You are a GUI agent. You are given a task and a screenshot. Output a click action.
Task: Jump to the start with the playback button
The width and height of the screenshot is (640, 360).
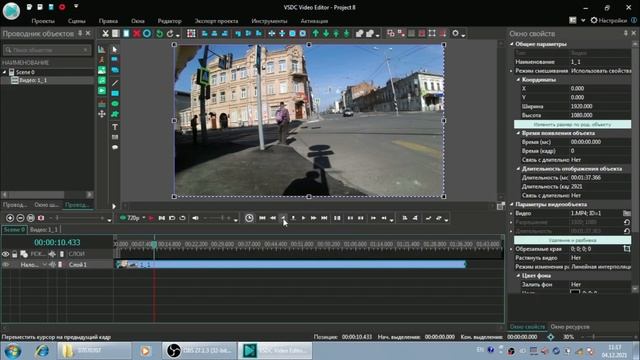coord(262,218)
